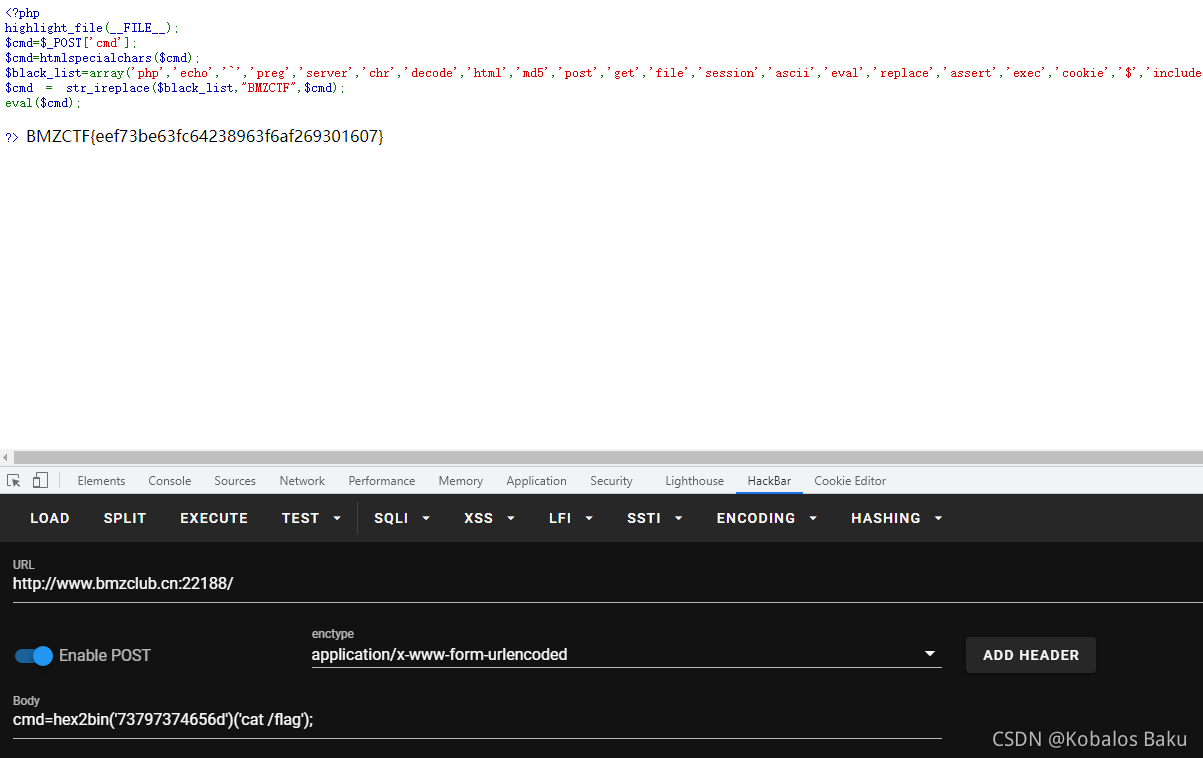The height and width of the screenshot is (758, 1203).
Task: Open the Application tab
Action: pyautogui.click(x=537, y=481)
